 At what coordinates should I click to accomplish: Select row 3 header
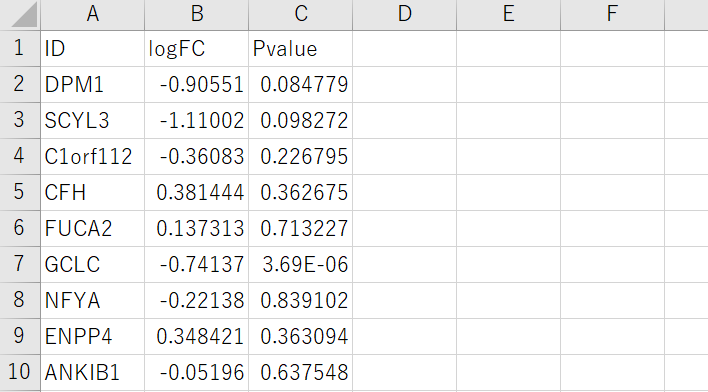click(20, 121)
